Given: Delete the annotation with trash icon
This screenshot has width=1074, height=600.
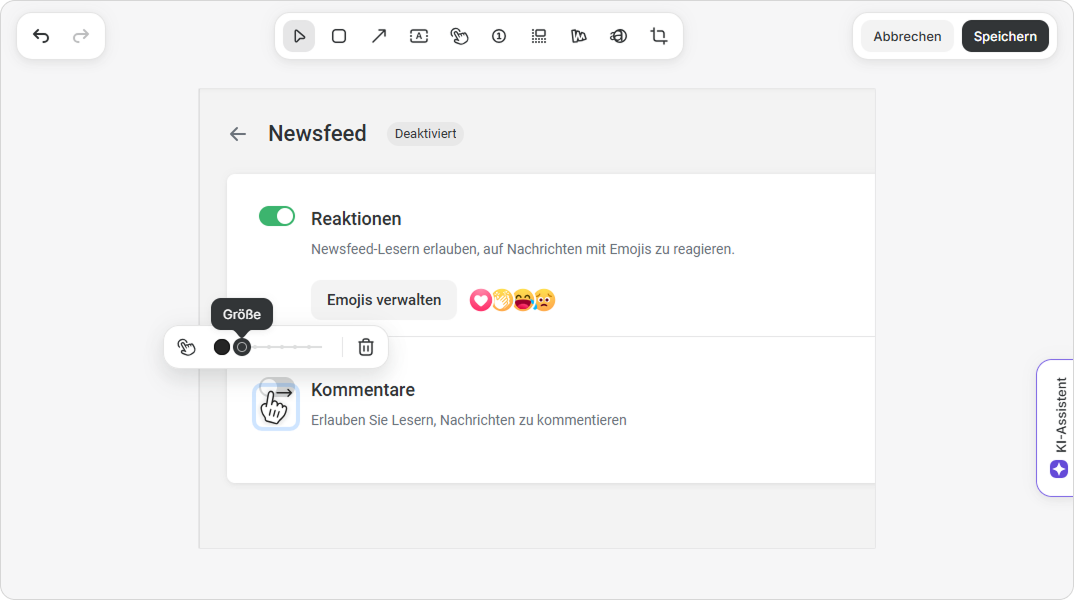Looking at the screenshot, I should tap(366, 347).
